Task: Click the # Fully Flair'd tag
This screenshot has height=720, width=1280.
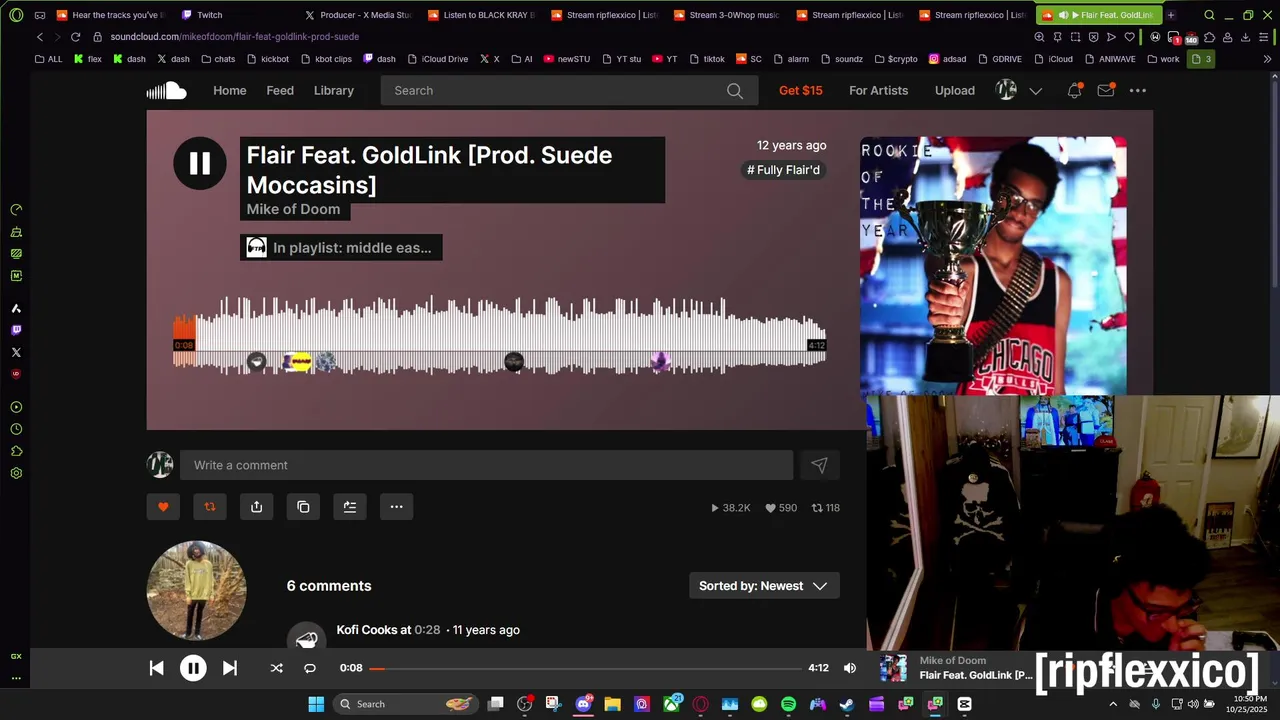Action: pyautogui.click(x=783, y=170)
